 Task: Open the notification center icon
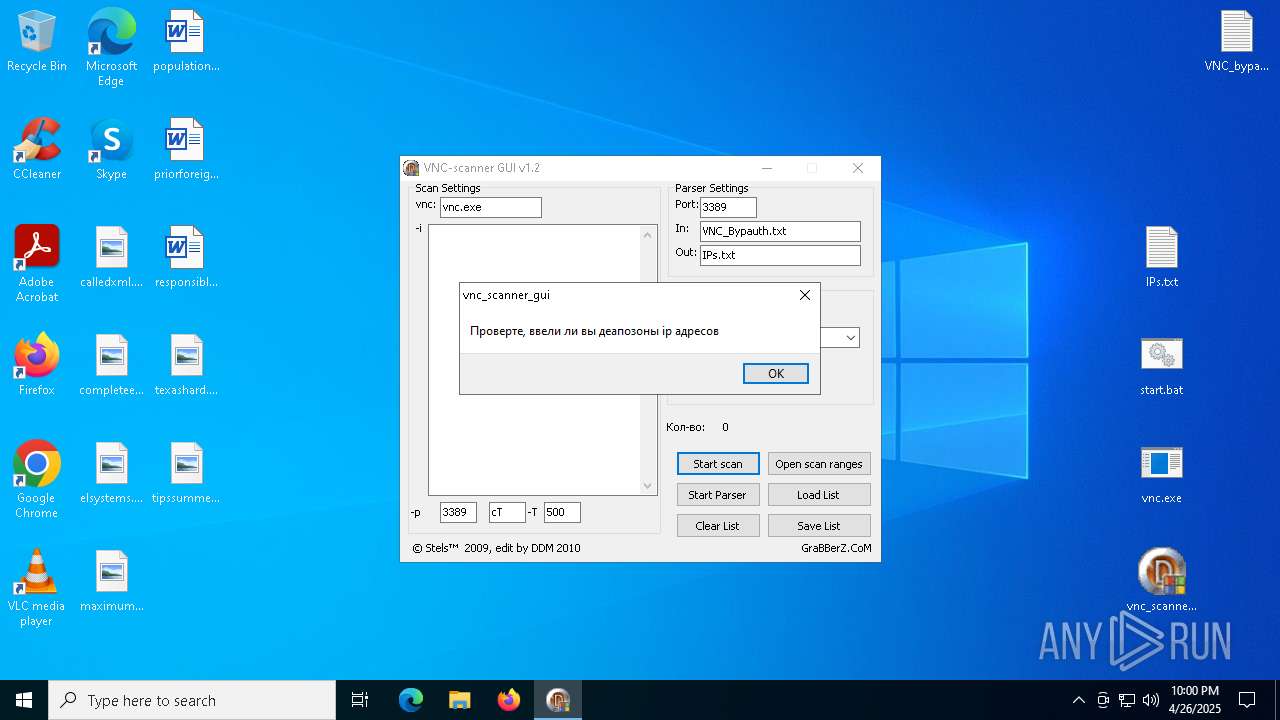pyautogui.click(x=1247, y=700)
